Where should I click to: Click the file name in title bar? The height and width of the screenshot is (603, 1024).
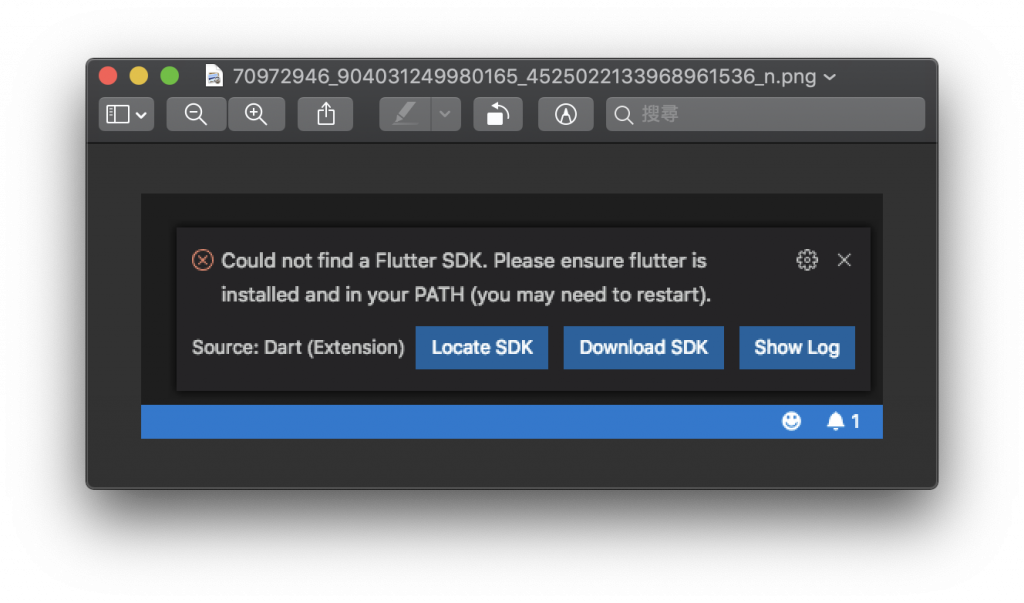(524, 77)
